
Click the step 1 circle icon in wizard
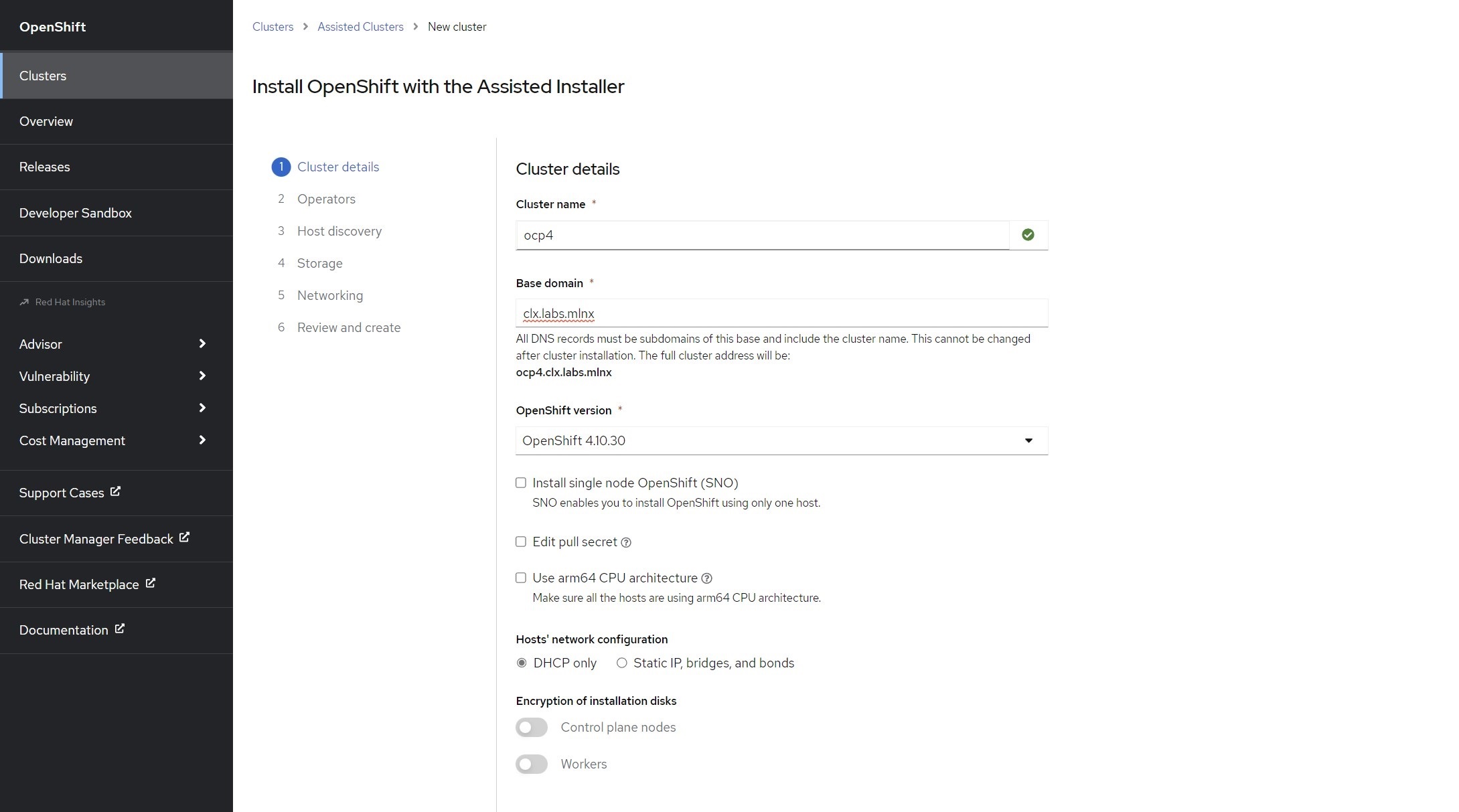pos(281,167)
